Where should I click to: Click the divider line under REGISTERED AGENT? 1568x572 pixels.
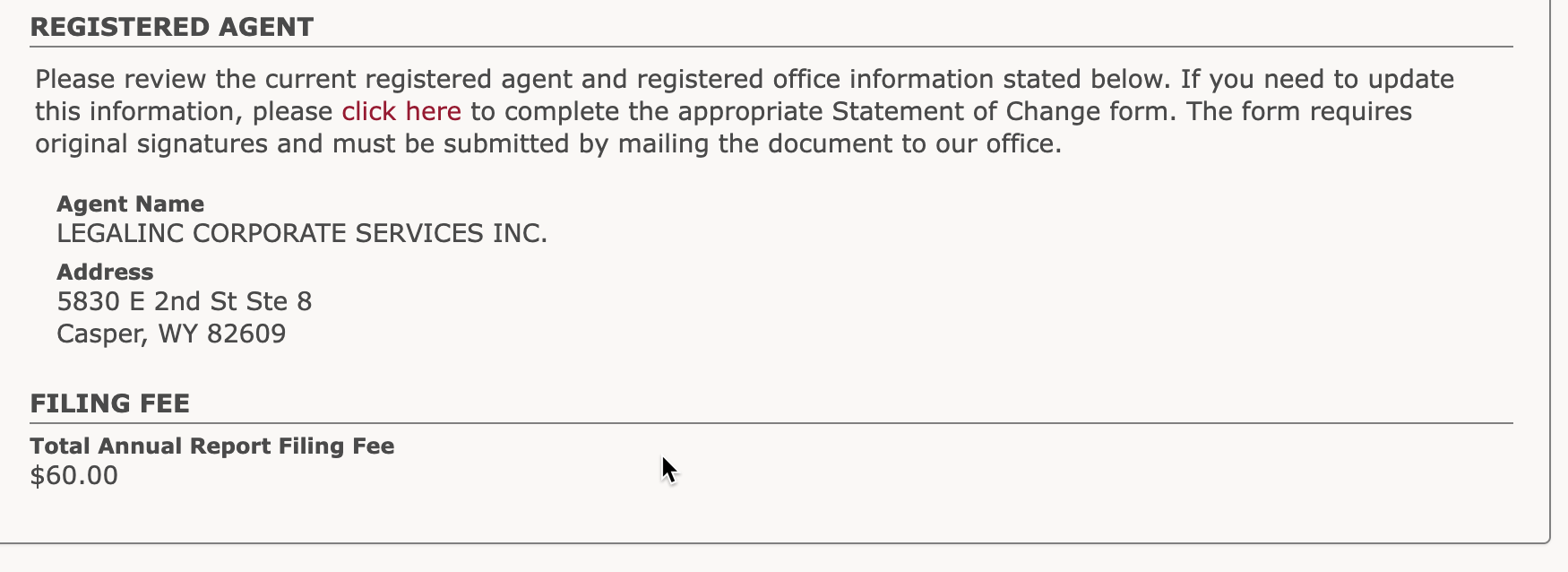[x=771, y=47]
